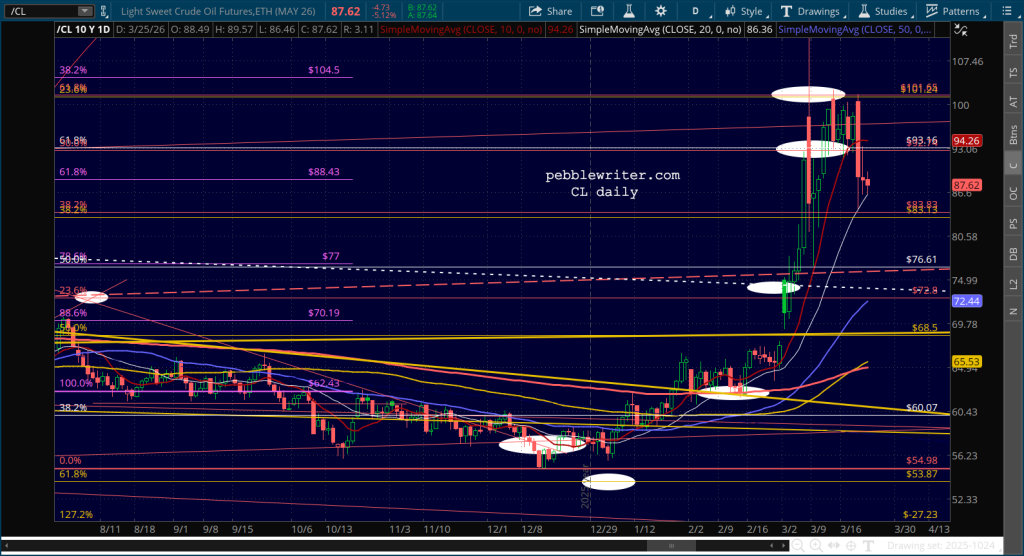Click the B: 87.62 bid quote
The image size is (1024, 556).
pyautogui.click(x=422, y=7)
